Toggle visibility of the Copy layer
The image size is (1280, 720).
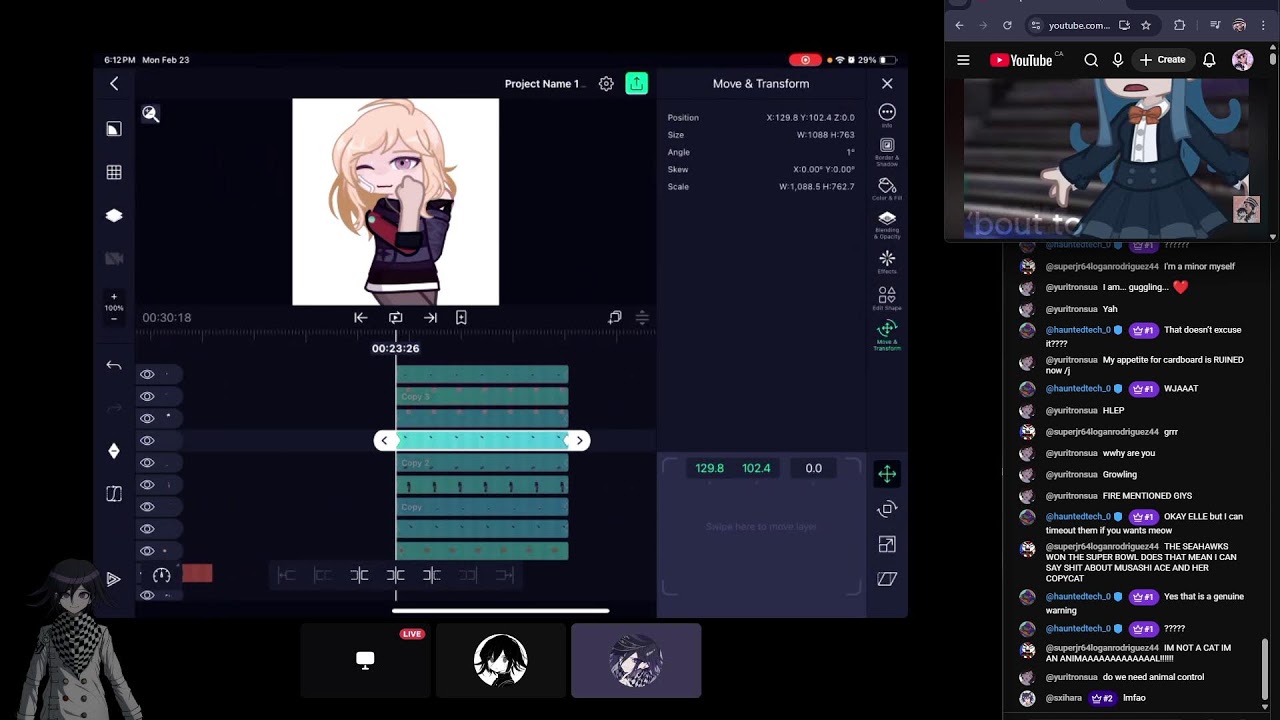[x=147, y=507]
